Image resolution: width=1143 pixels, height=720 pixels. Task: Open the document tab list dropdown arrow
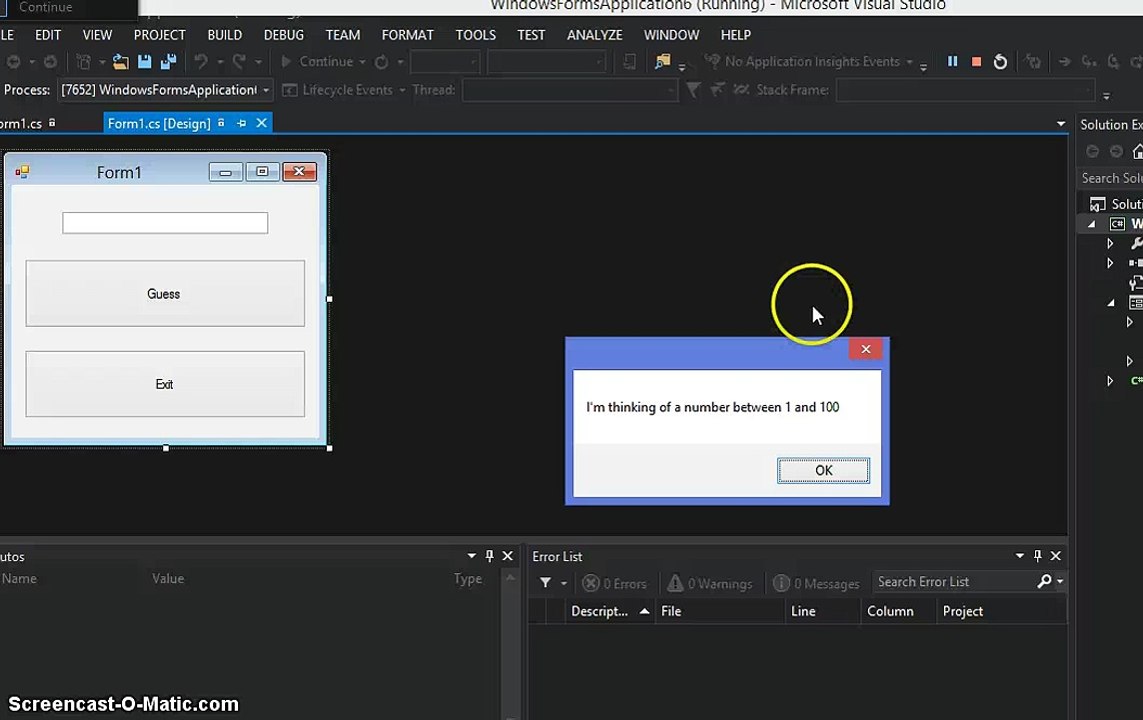(x=1060, y=124)
